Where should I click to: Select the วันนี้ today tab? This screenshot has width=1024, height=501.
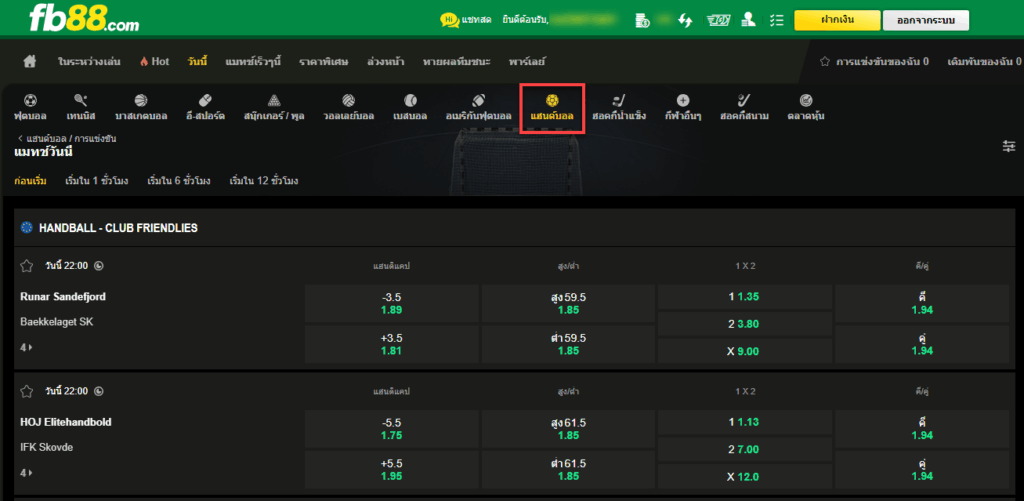(197, 61)
